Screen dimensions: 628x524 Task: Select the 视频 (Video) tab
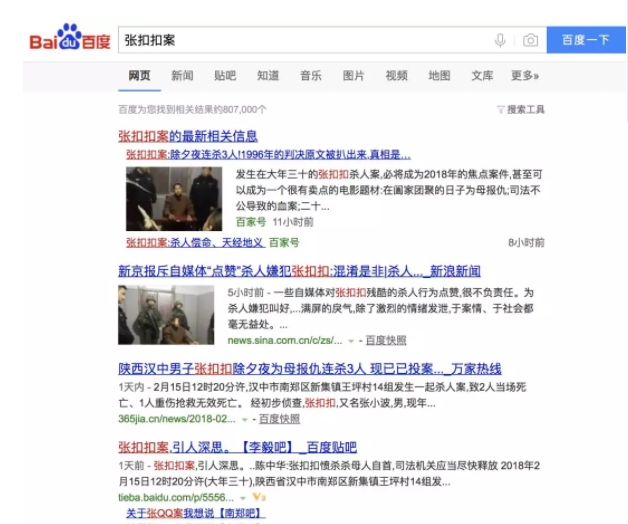[x=397, y=76]
